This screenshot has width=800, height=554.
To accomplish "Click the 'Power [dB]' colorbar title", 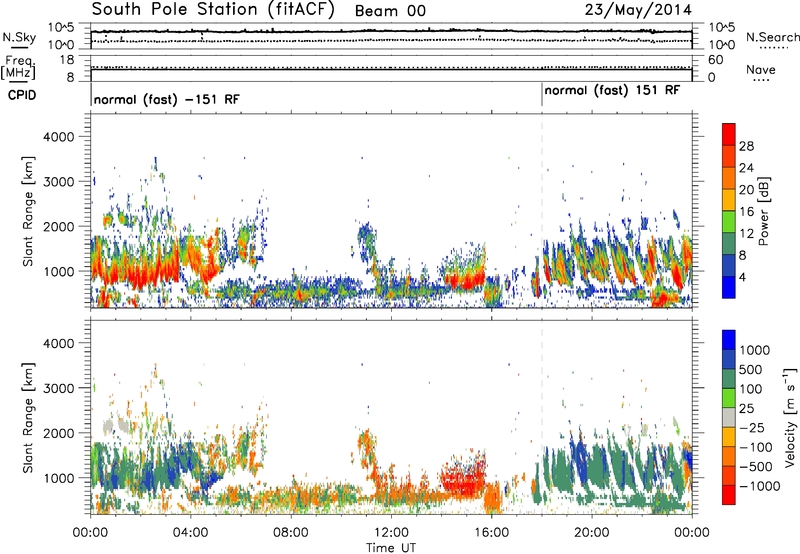I will 763,211.
